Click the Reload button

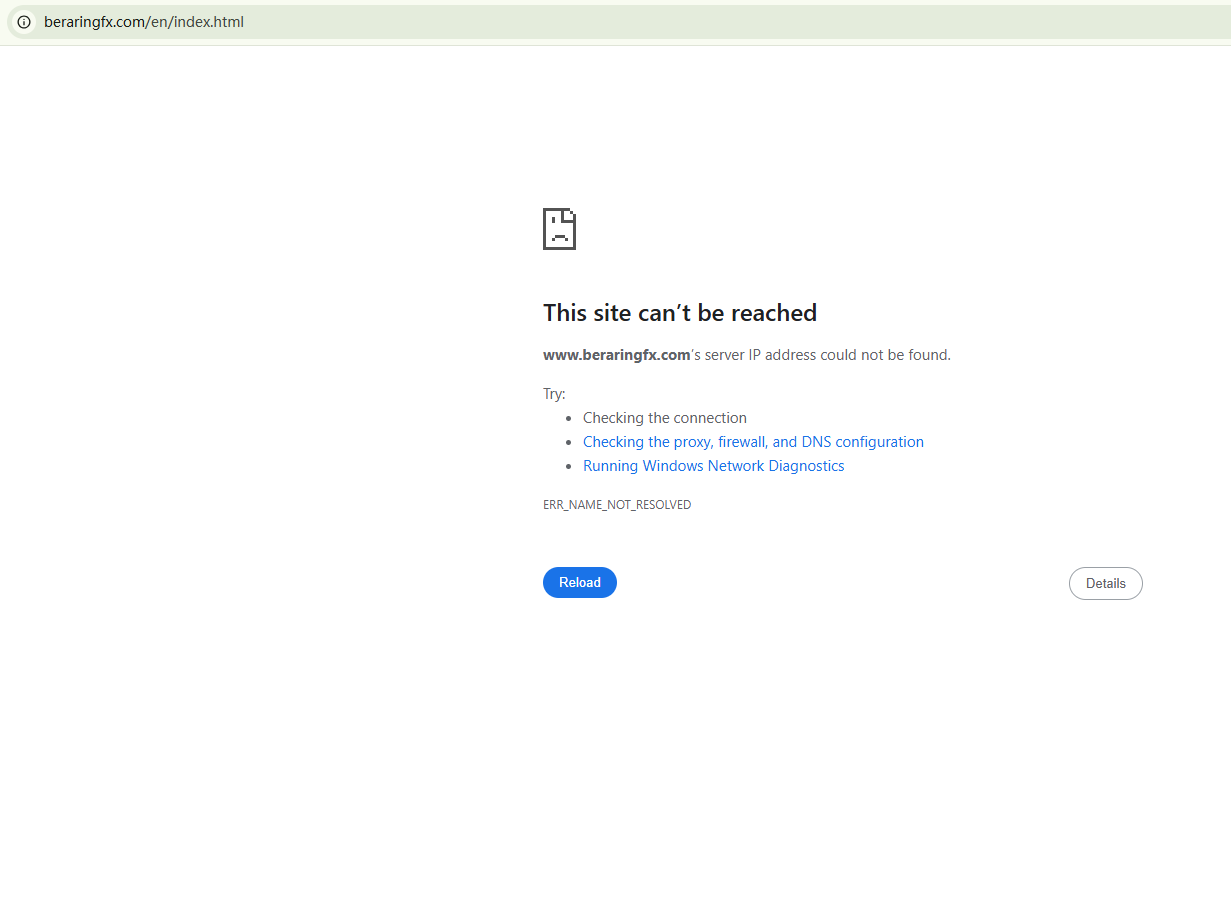coord(580,582)
